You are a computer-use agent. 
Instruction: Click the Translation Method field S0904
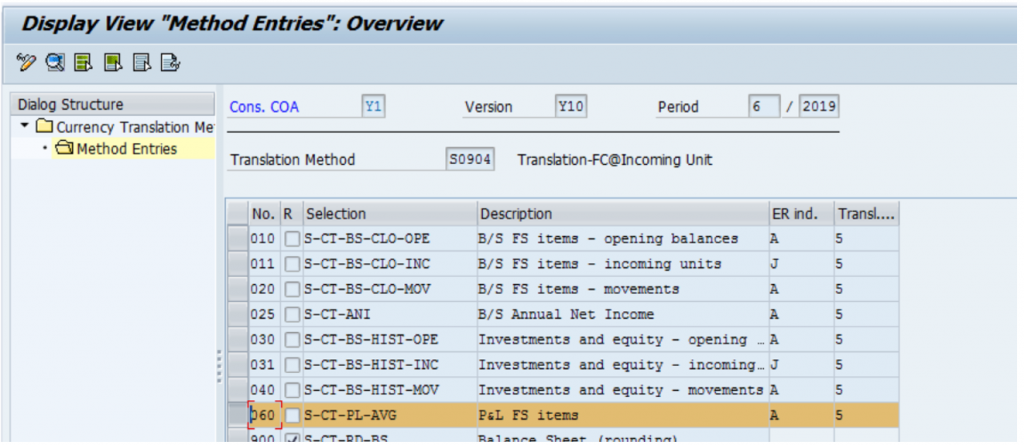470,159
